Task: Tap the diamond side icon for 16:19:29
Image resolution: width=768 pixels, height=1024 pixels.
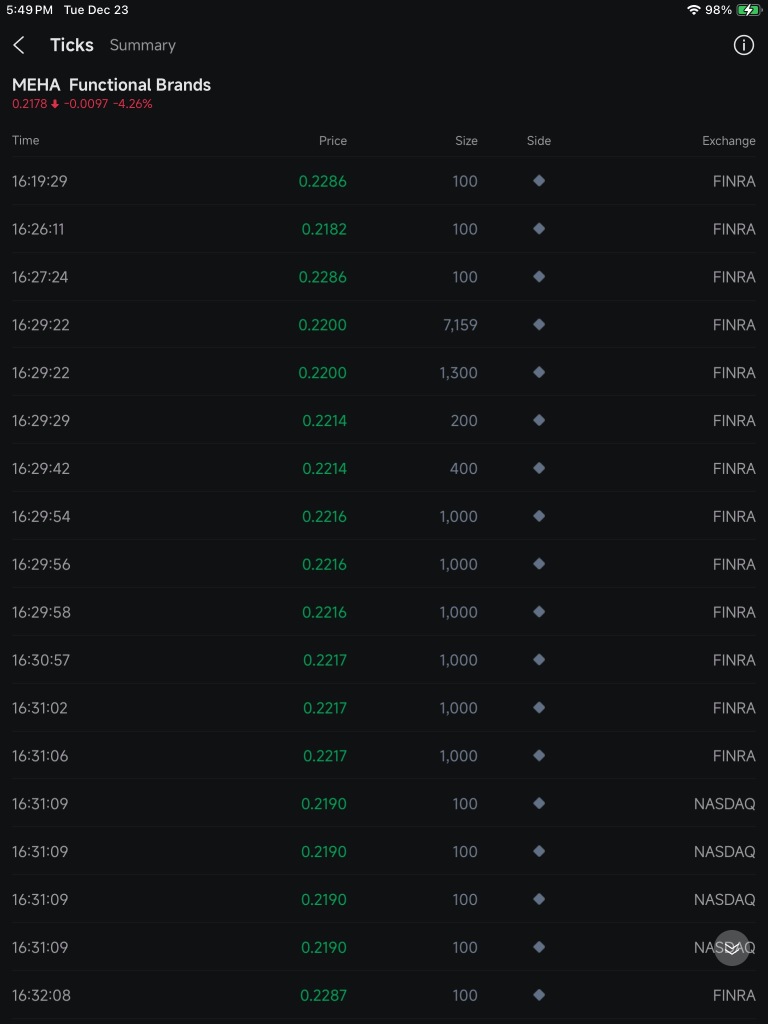Action: [539, 181]
